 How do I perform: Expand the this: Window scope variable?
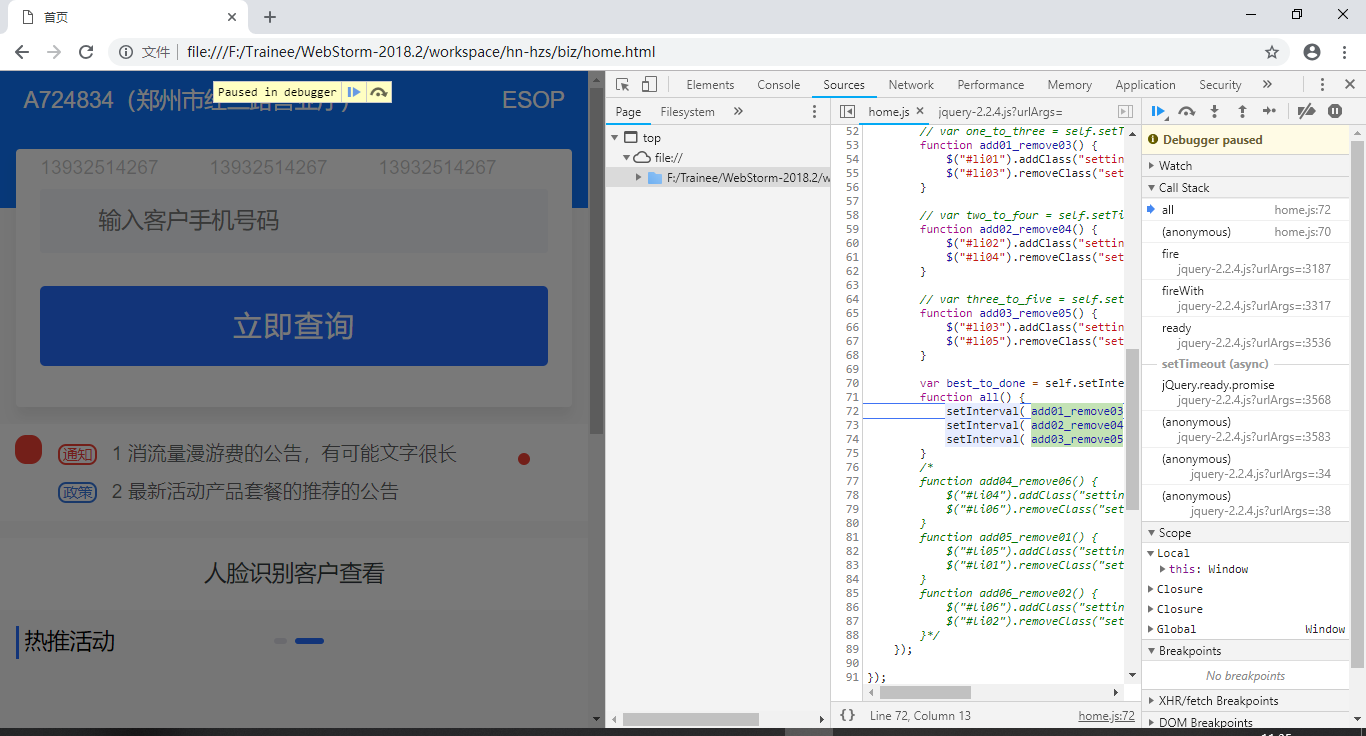click(x=1165, y=568)
